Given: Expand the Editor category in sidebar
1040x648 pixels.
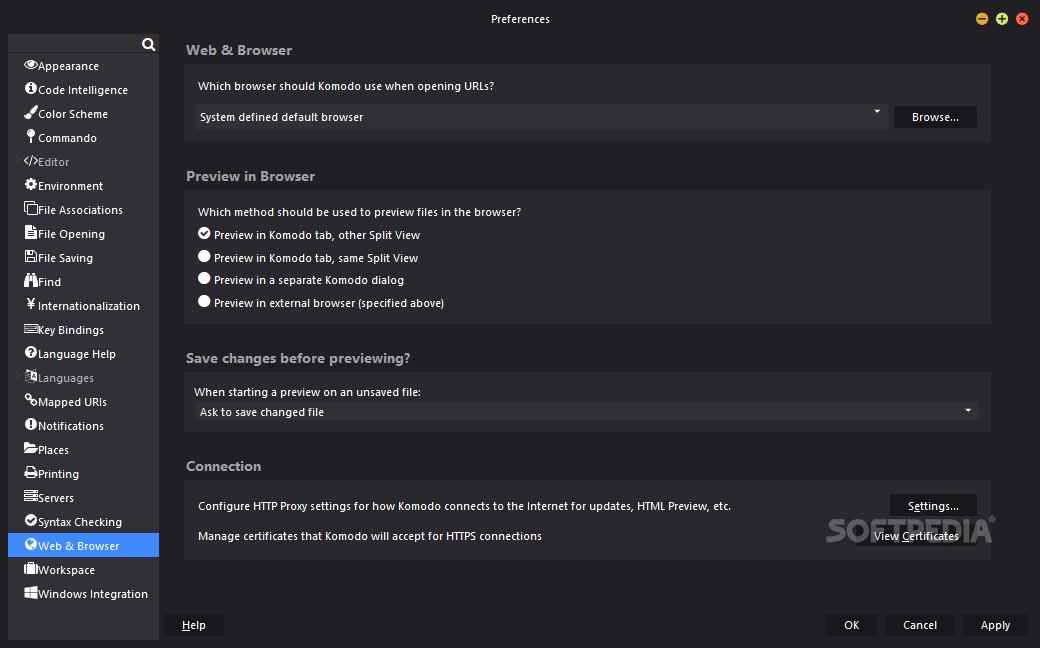Looking at the screenshot, I should click(x=18, y=160).
